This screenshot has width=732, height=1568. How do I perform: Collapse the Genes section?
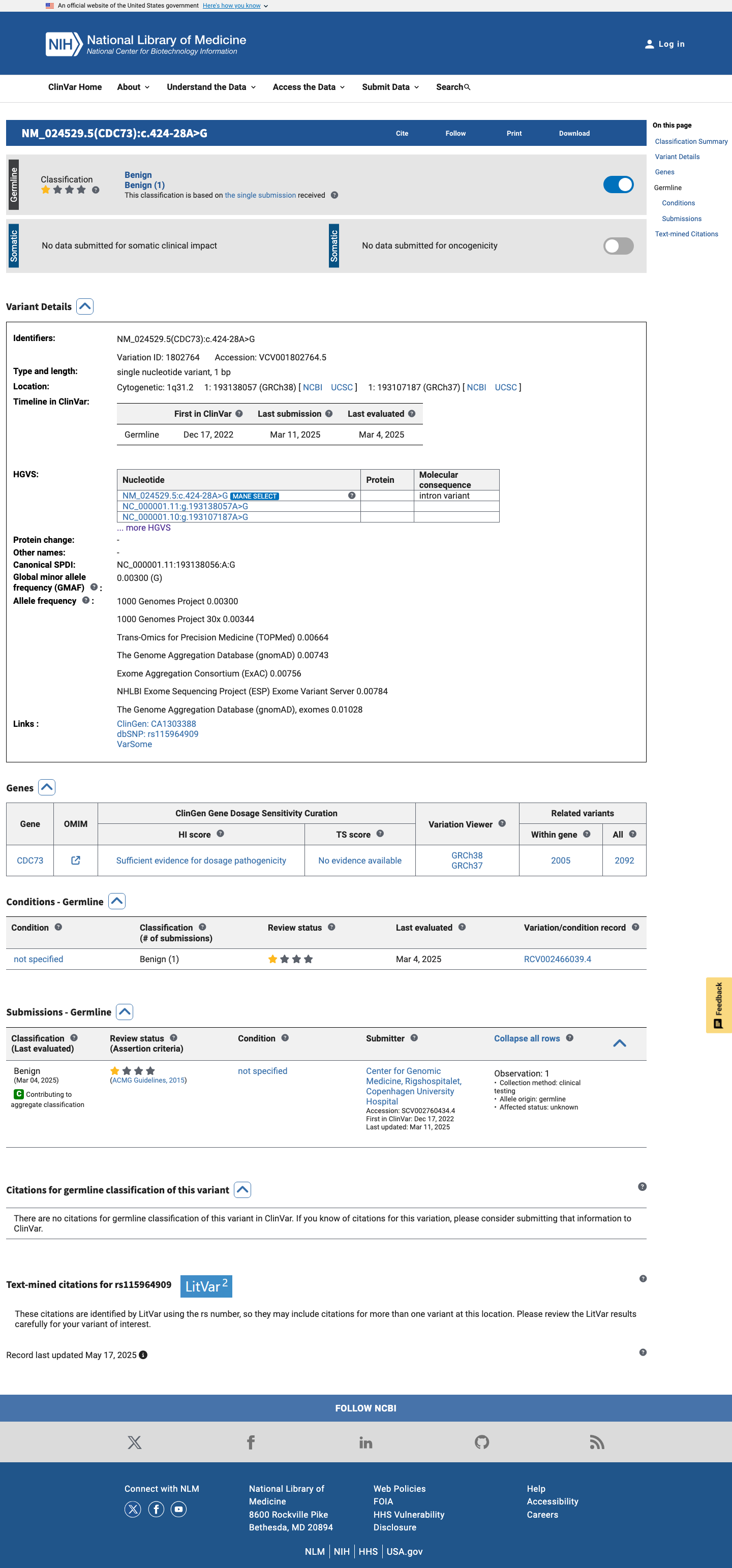click(x=47, y=787)
